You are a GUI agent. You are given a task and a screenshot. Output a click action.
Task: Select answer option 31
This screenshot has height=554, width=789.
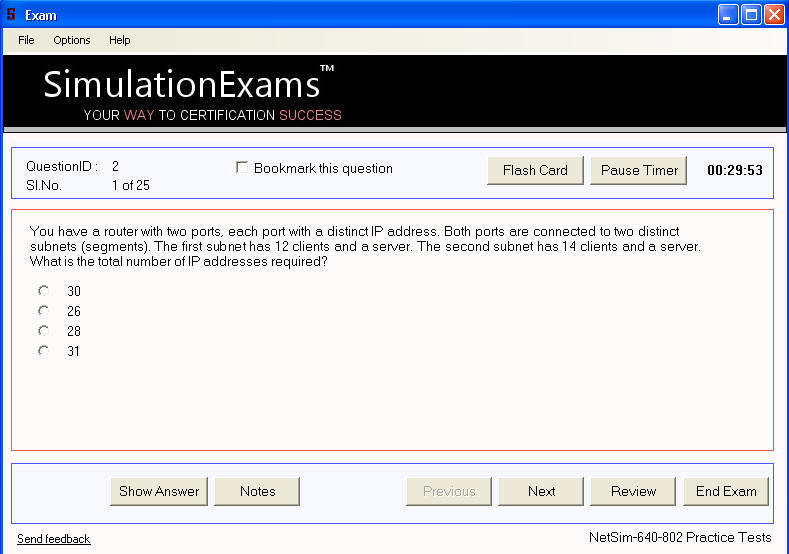(44, 351)
